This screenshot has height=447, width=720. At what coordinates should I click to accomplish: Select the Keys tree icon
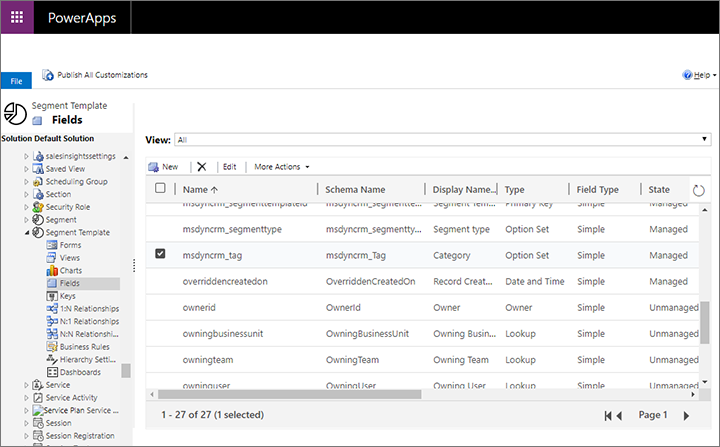(52, 296)
